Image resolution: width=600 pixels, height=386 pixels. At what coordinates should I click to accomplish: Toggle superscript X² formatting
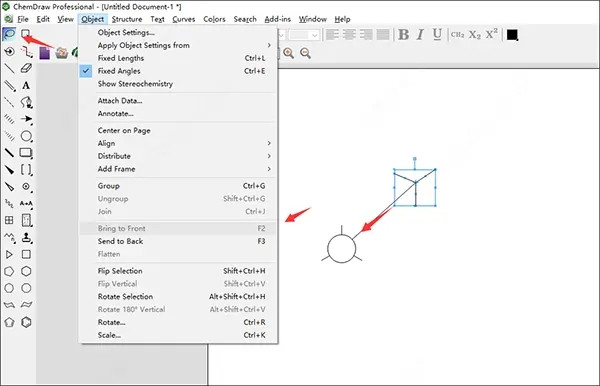pos(492,34)
